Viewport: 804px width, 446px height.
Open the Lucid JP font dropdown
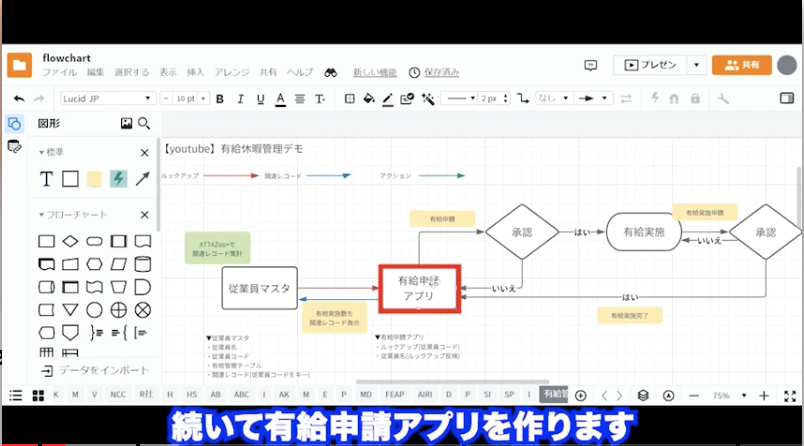(106, 99)
